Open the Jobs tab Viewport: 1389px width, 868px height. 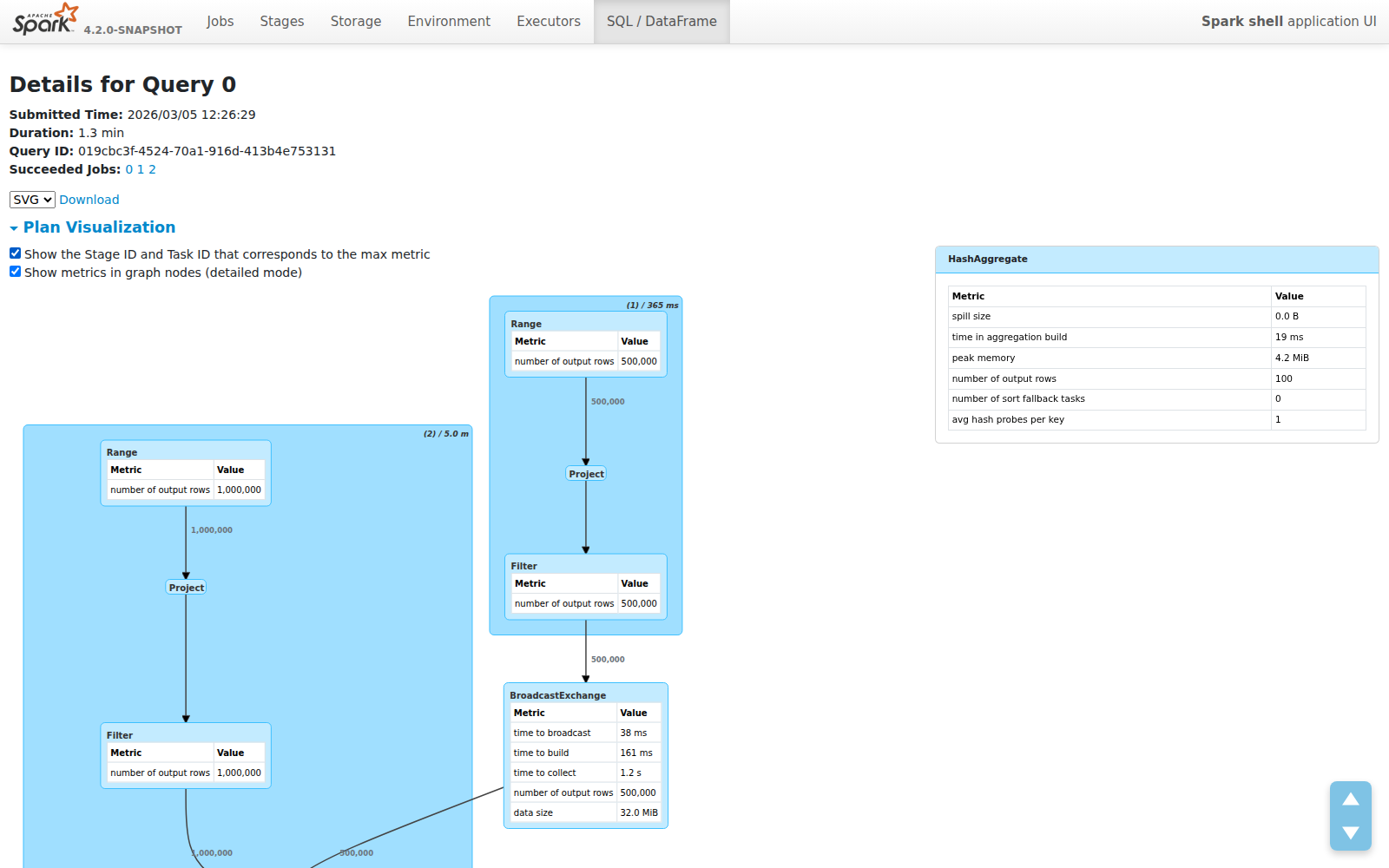221,21
